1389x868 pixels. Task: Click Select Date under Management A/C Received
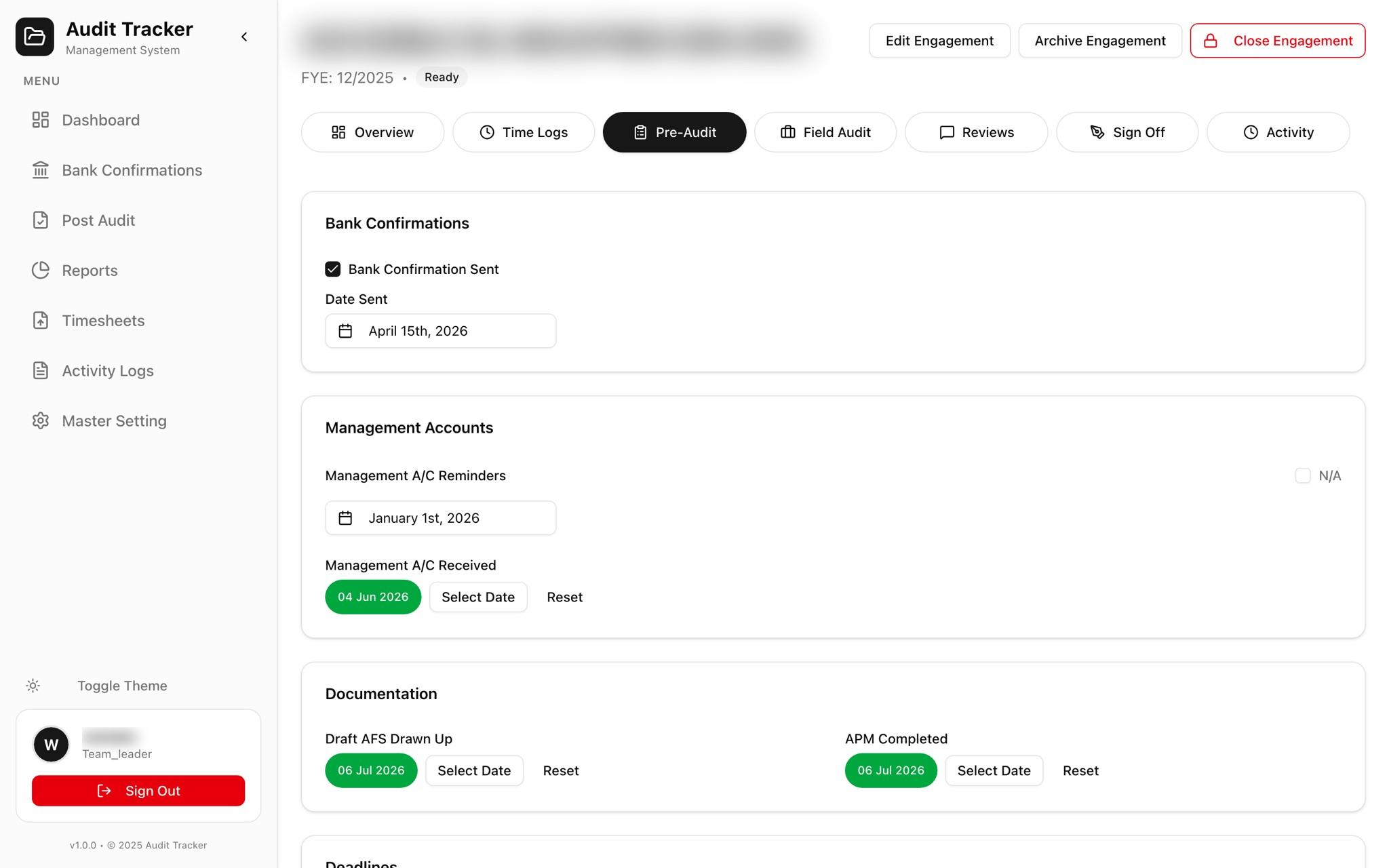478,597
